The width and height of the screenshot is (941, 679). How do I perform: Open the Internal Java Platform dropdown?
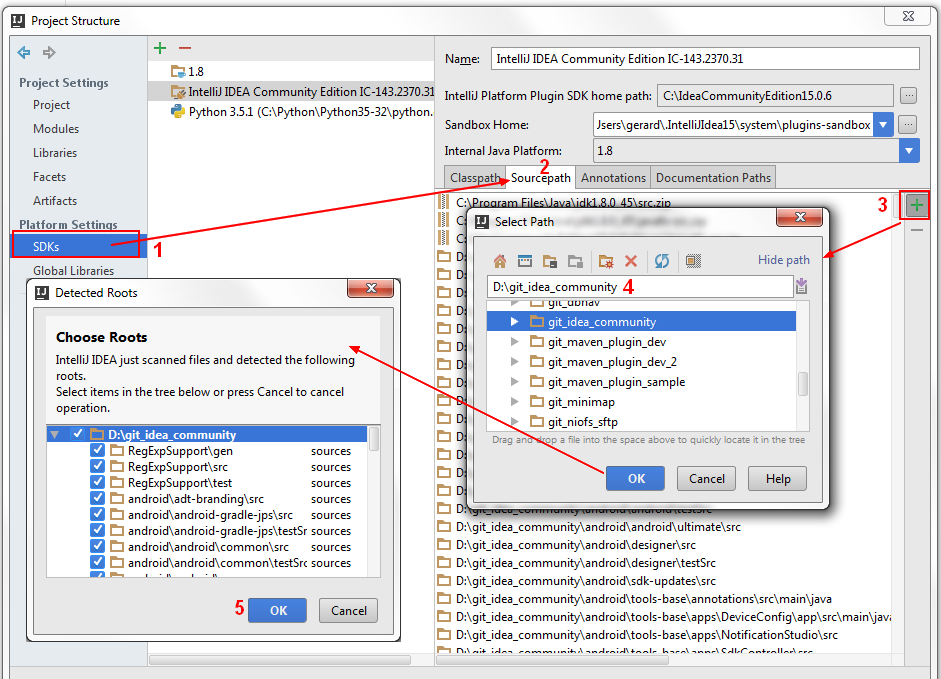(x=910, y=149)
